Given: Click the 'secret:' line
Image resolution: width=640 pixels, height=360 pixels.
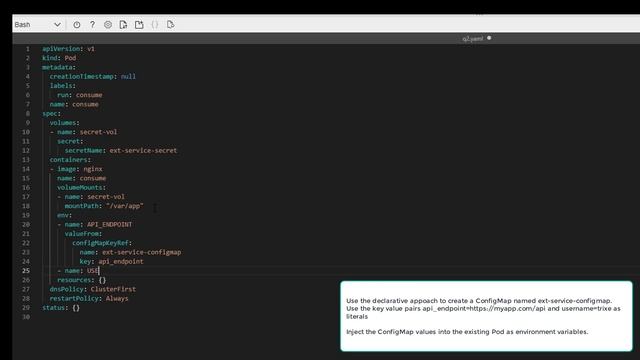Looking at the screenshot, I should click(x=70, y=141).
